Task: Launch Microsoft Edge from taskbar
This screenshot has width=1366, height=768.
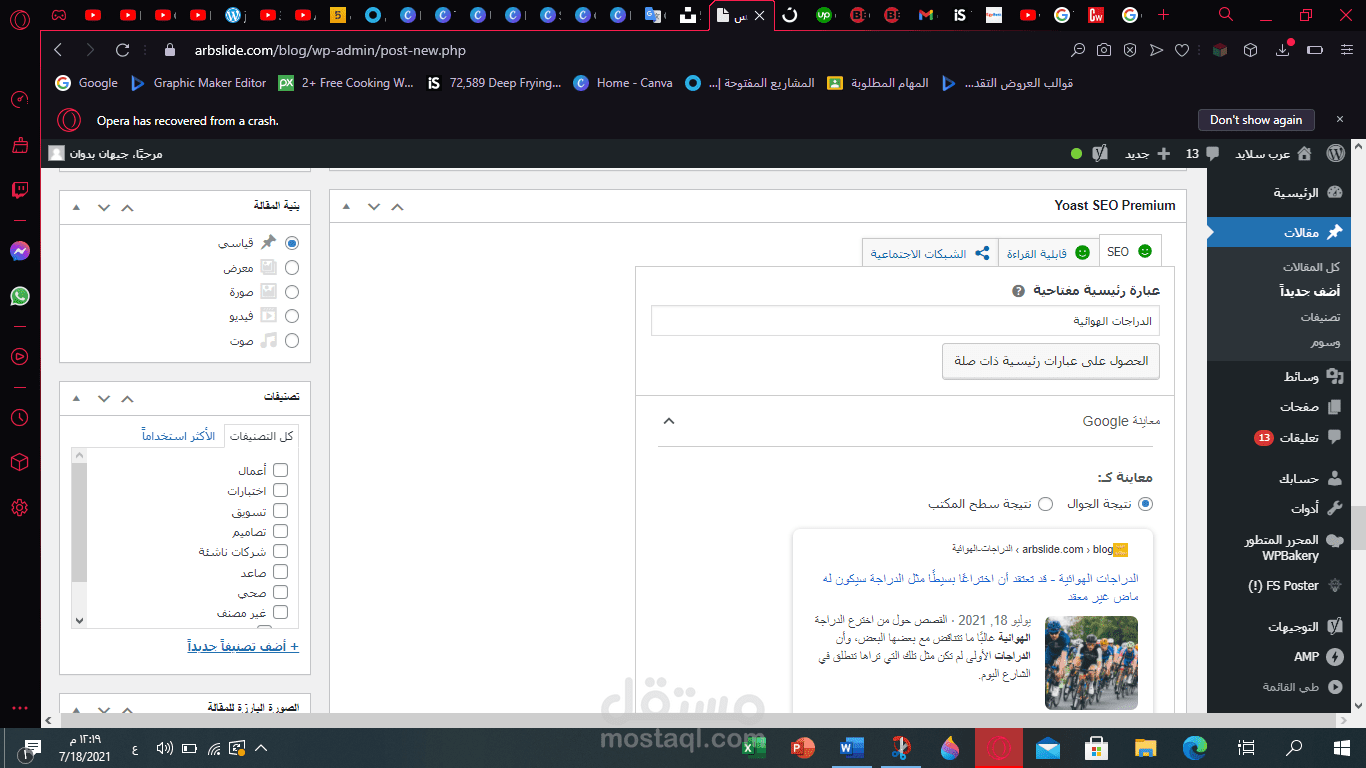Action: click(1195, 747)
